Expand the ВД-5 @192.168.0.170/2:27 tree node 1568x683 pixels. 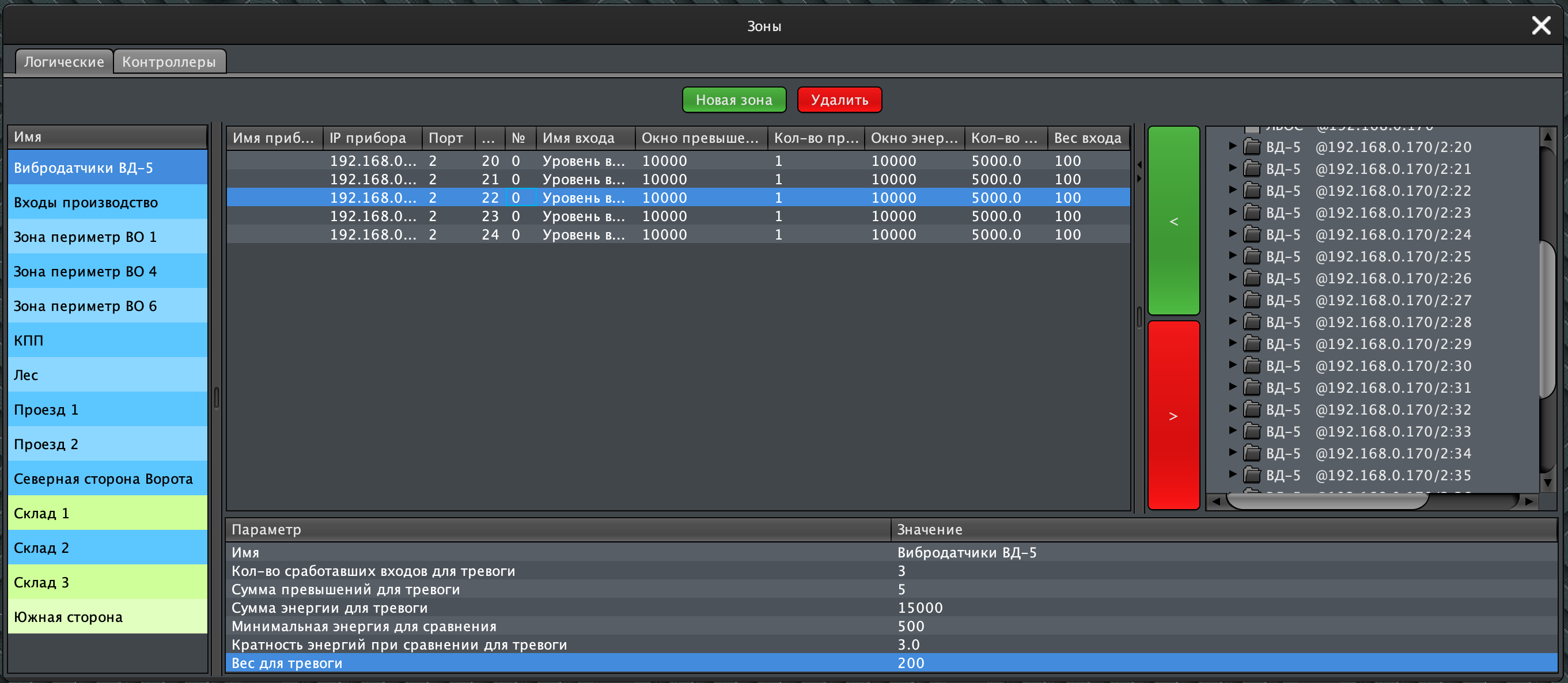[1232, 299]
